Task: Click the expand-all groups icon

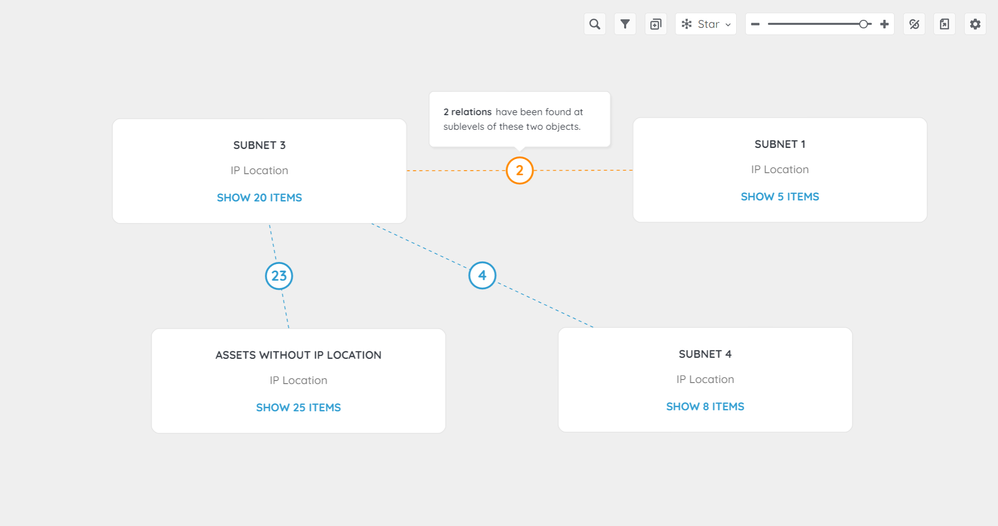Action: 656,24
